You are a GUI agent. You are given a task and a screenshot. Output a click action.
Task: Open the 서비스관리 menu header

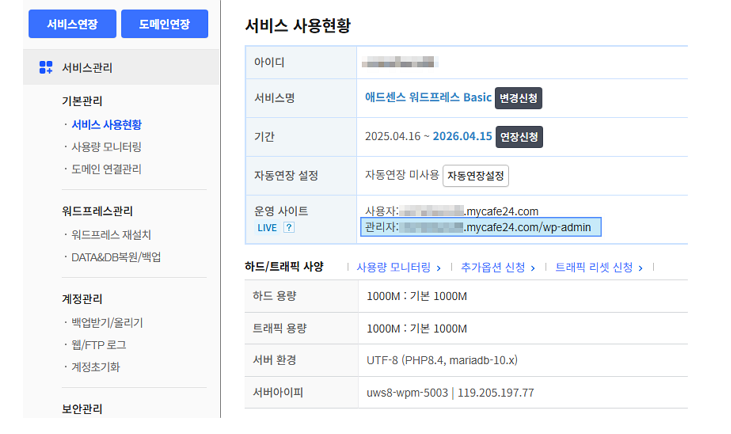click(x=121, y=68)
